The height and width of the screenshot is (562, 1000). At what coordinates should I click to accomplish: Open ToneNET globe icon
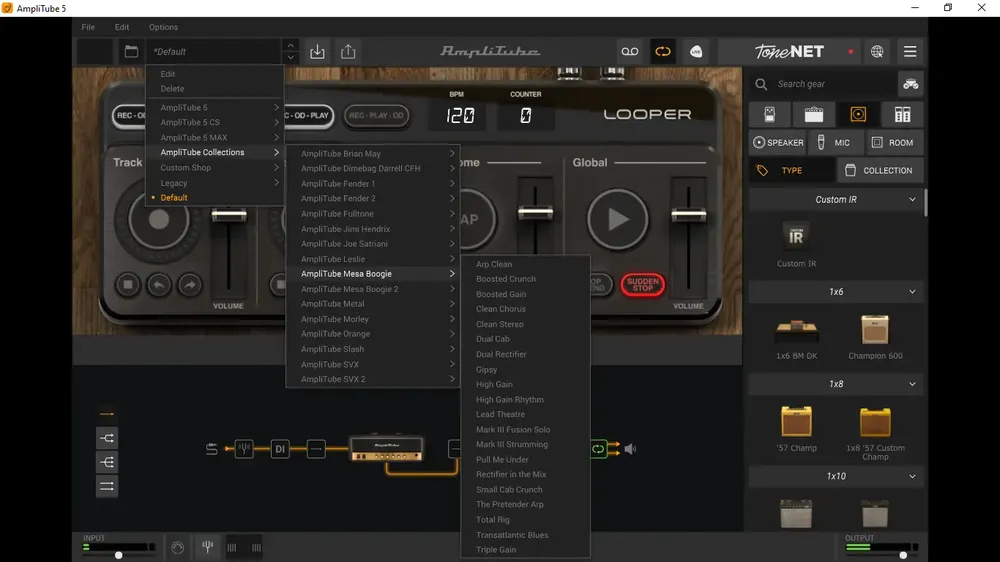click(877, 52)
